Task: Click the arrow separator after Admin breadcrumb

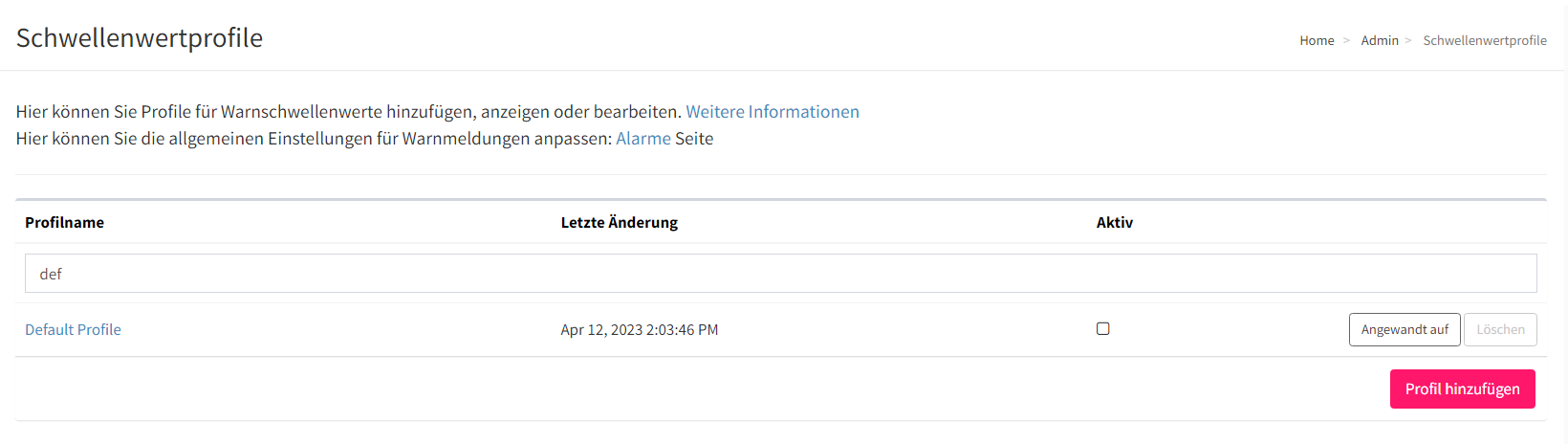Action: pyautogui.click(x=1408, y=40)
